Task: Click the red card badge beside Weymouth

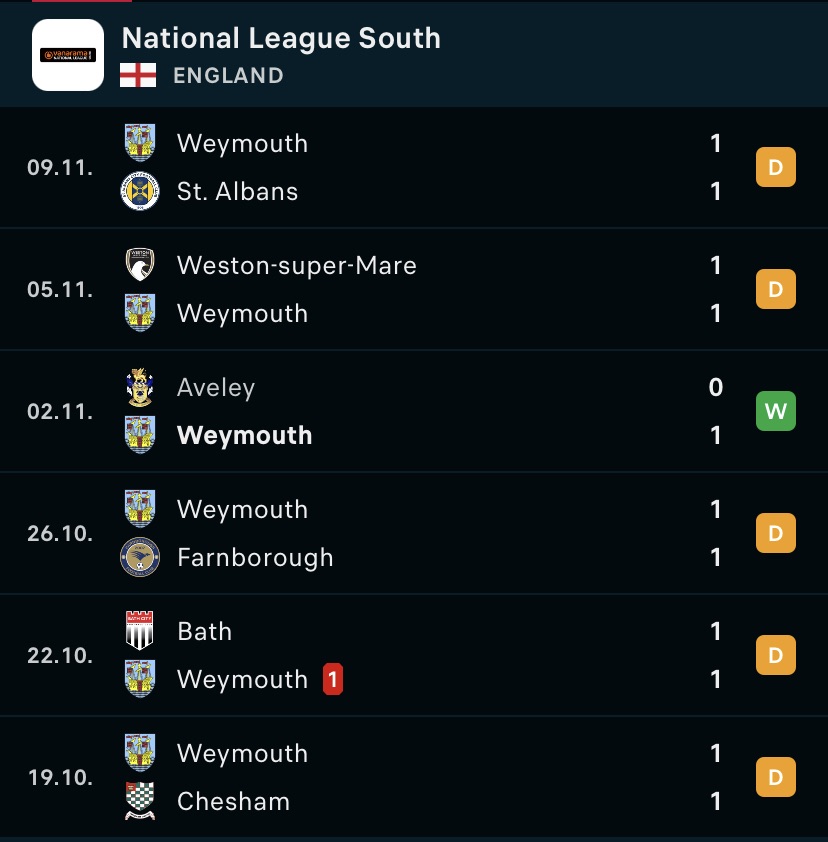Action: (x=333, y=680)
